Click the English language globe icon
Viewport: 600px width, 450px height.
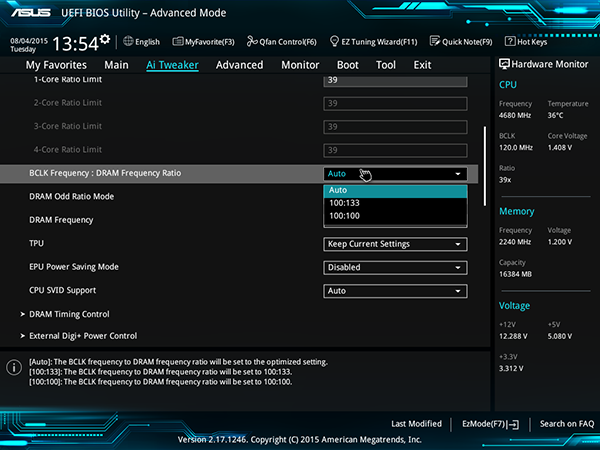[128, 41]
